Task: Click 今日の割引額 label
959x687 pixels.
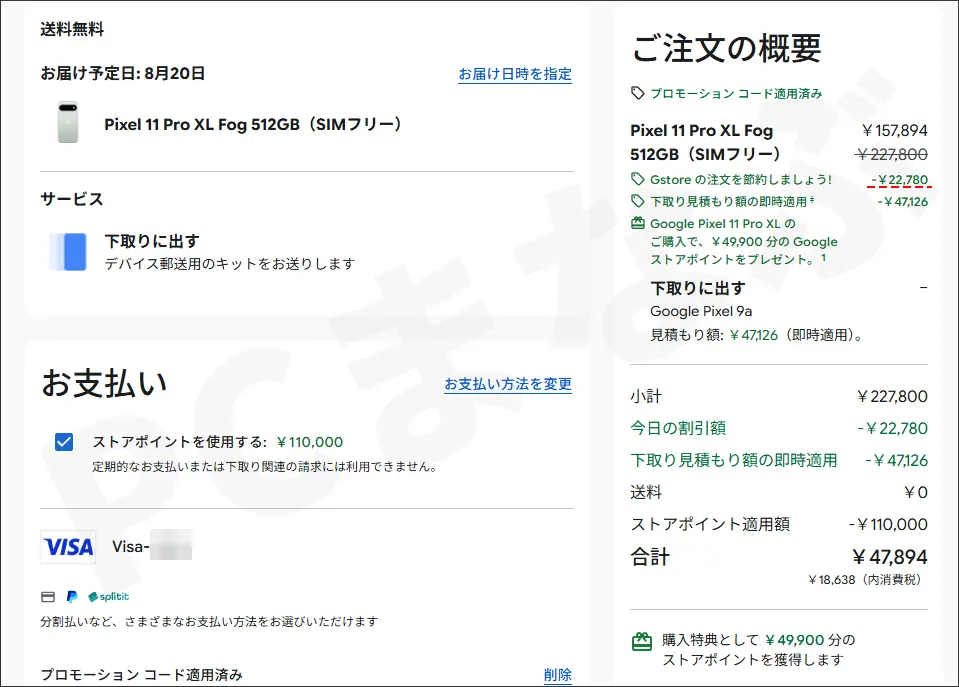Action: [678, 428]
